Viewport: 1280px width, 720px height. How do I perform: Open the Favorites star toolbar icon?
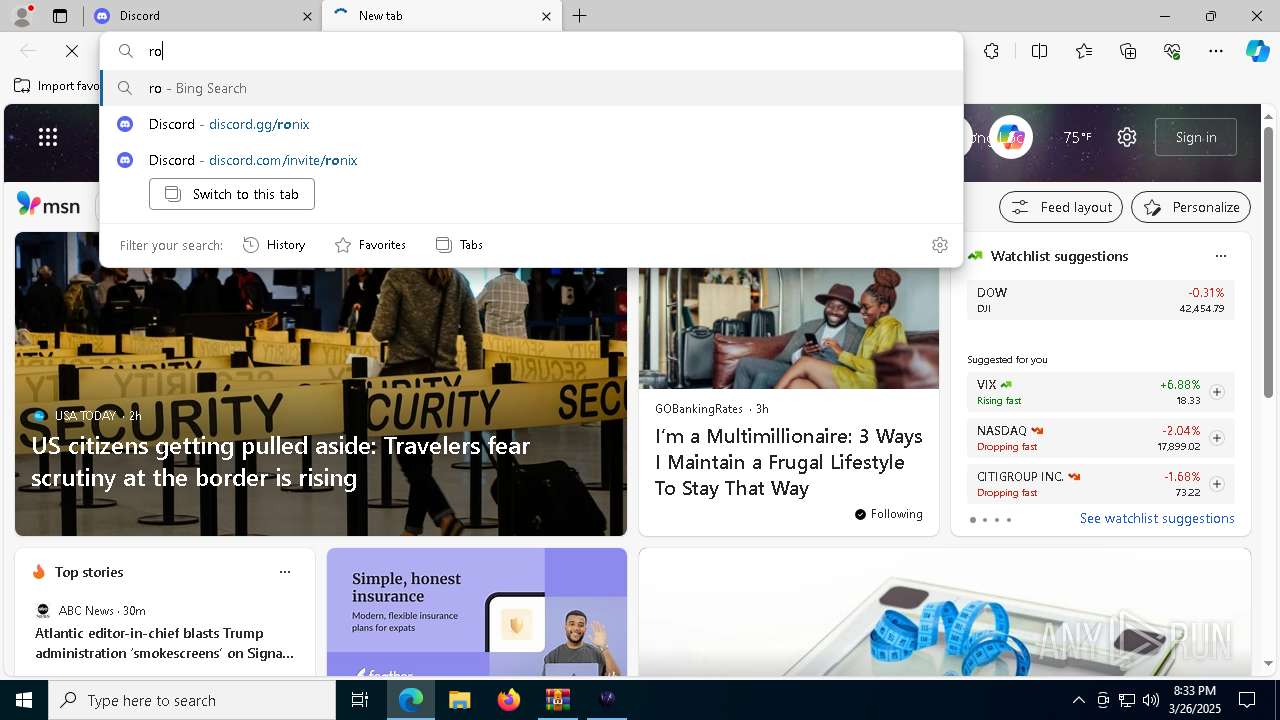pyautogui.click(x=1084, y=51)
